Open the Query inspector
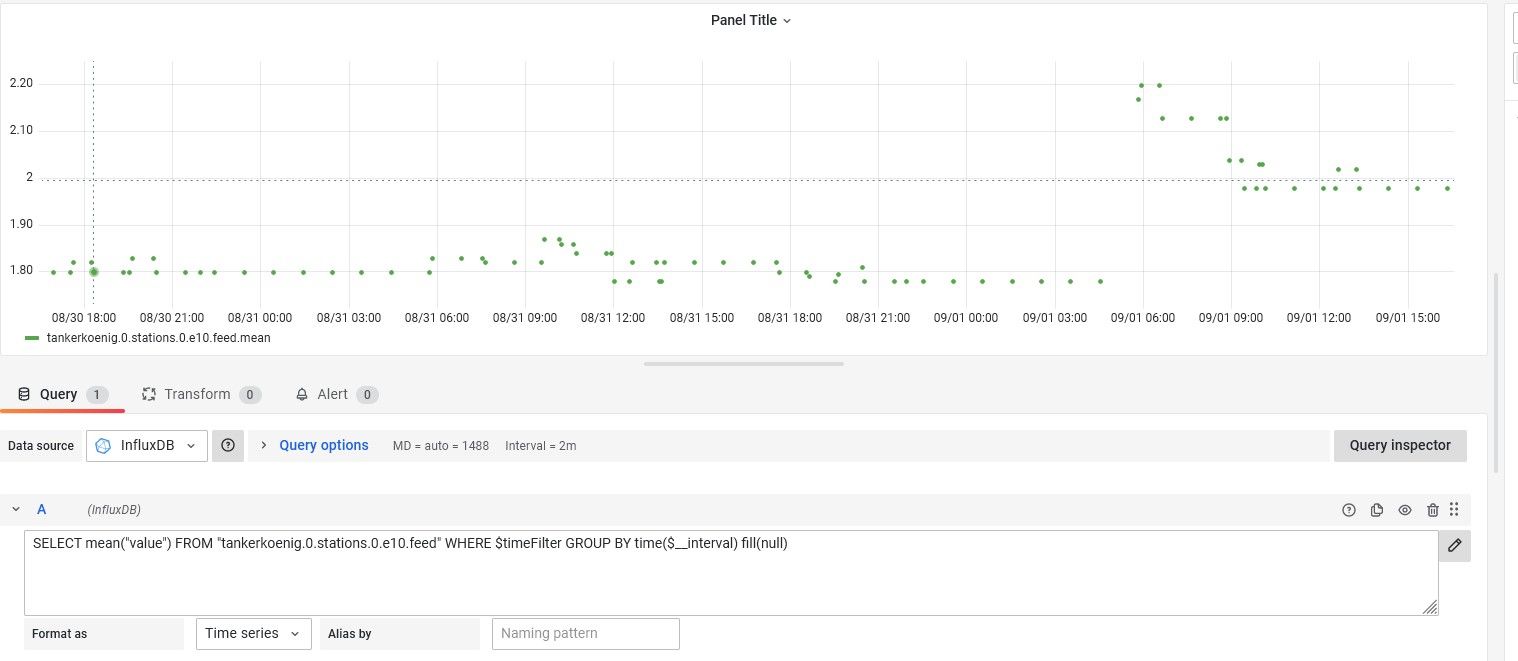The width and height of the screenshot is (1518, 661). tap(1400, 446)
